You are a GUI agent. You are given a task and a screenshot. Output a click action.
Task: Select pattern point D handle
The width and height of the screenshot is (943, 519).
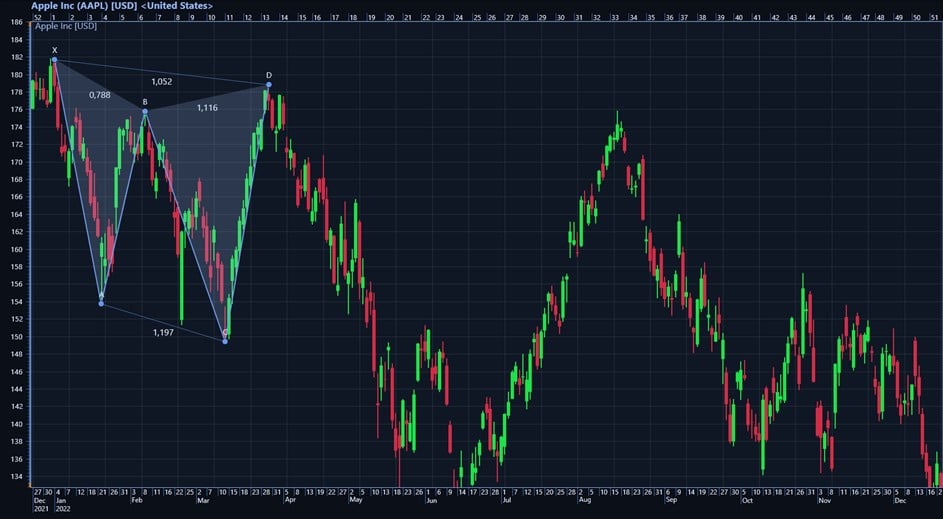(269, 84)
